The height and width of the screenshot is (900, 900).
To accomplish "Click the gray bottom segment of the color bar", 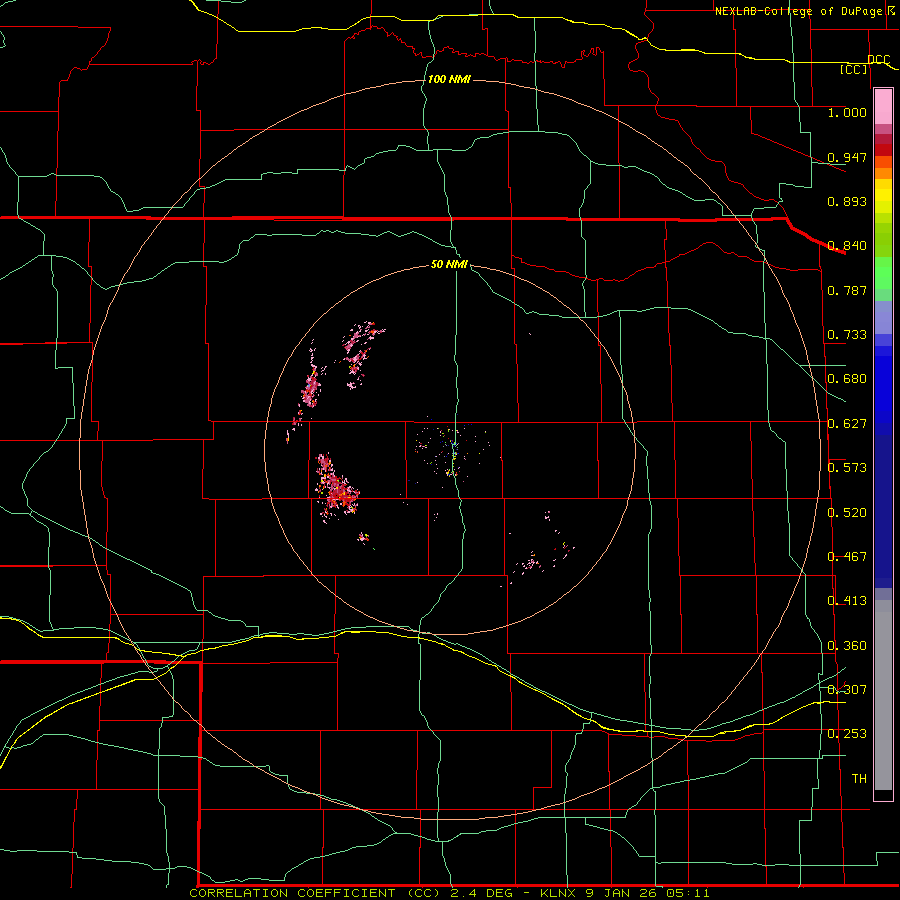I will tap(883, 695).
